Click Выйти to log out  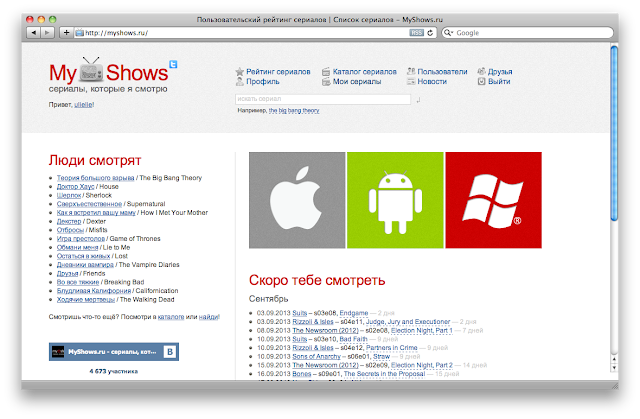[x=499, y=81]
